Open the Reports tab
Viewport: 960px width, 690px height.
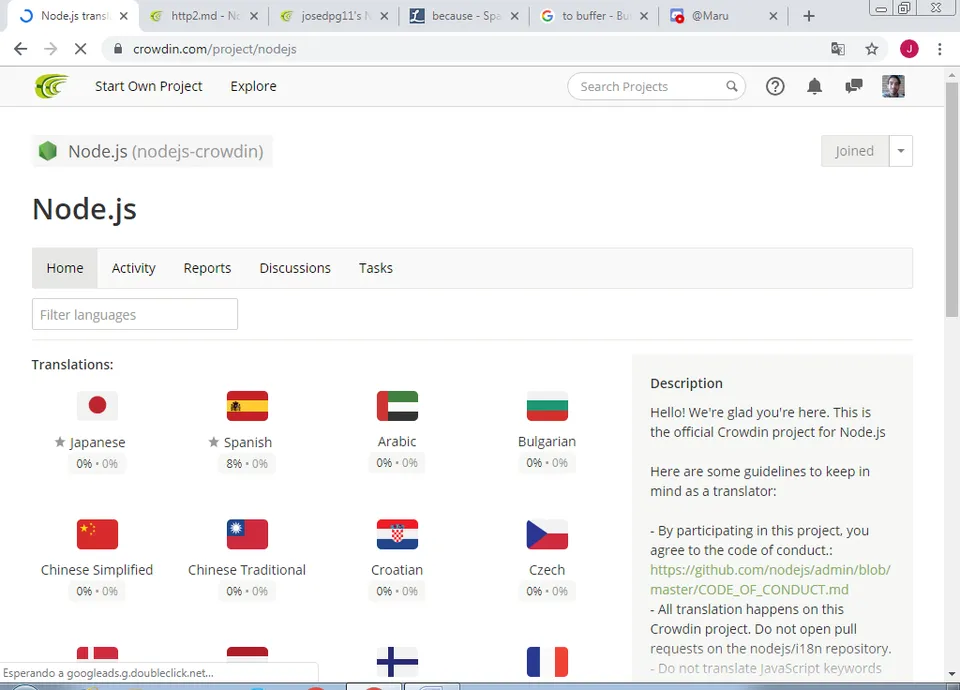point(208,268)
